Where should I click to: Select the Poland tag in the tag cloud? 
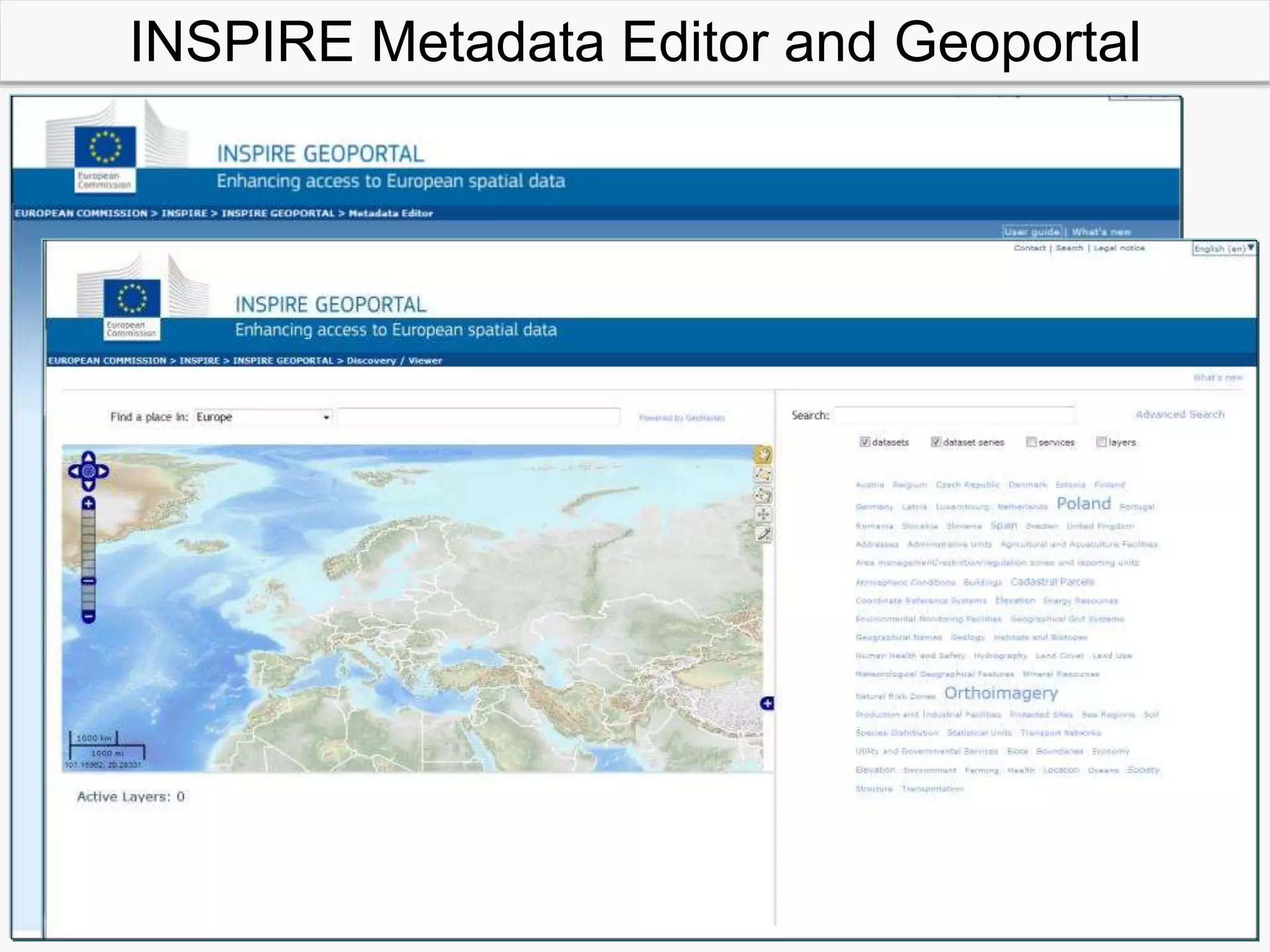click(x=1083, y=503)
